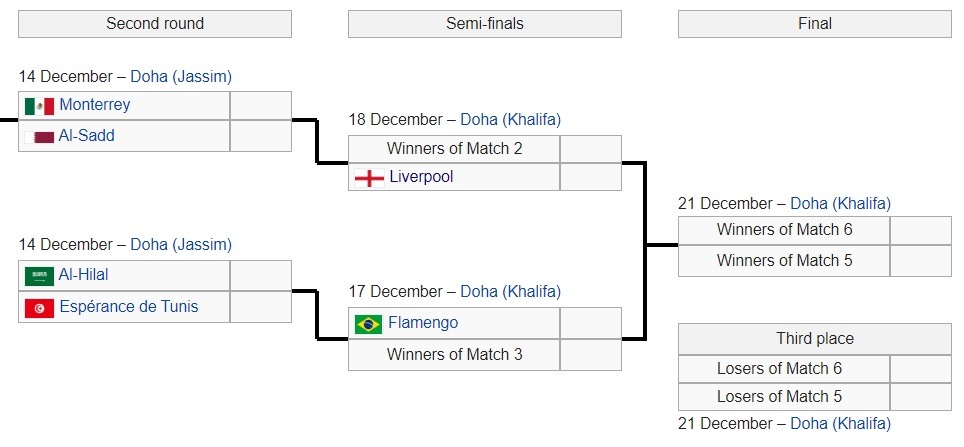Click the Mexico flag icon beside Monterrey
Viewport: 964px width, 447px height.
coord(39,106)
